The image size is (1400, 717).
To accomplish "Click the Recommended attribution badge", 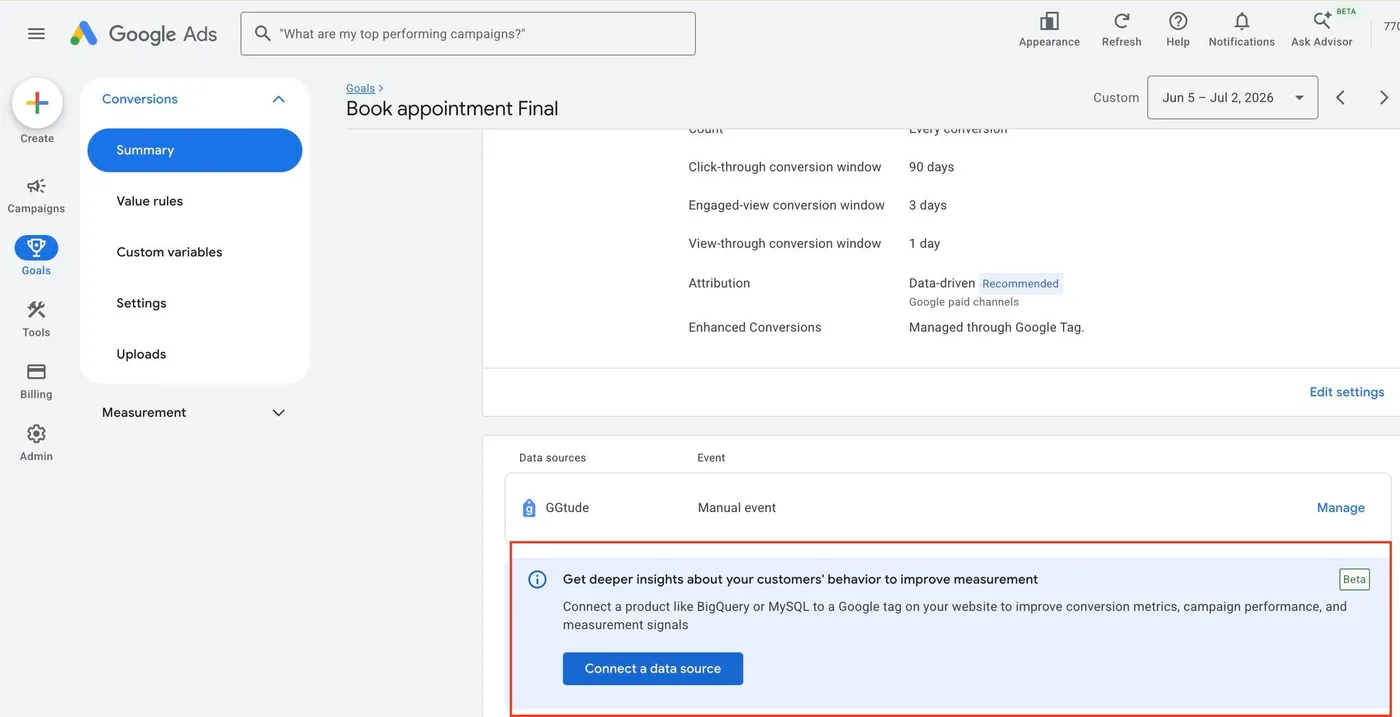I will pos(1020,284).
